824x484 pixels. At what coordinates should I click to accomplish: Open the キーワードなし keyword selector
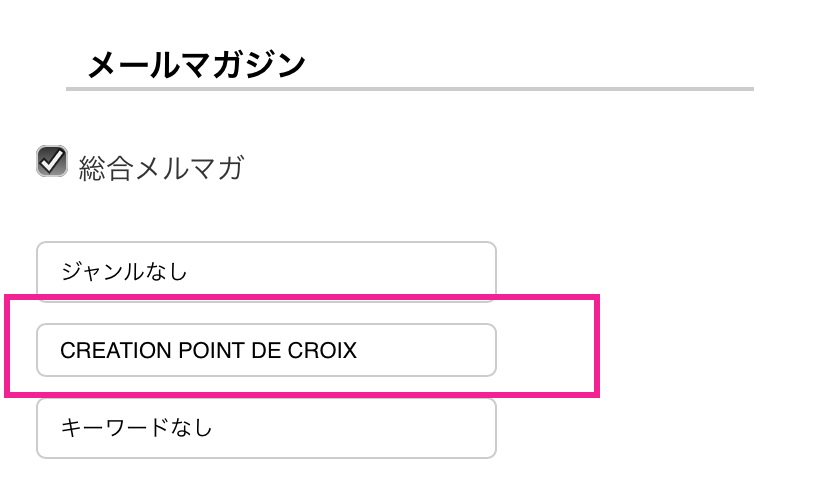pos(266,428)
